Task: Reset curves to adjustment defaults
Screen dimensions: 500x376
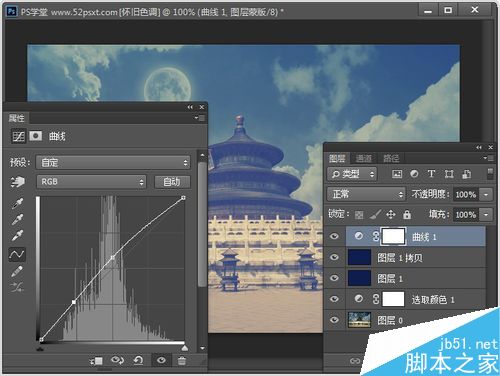Action: [x=138, y=360]
